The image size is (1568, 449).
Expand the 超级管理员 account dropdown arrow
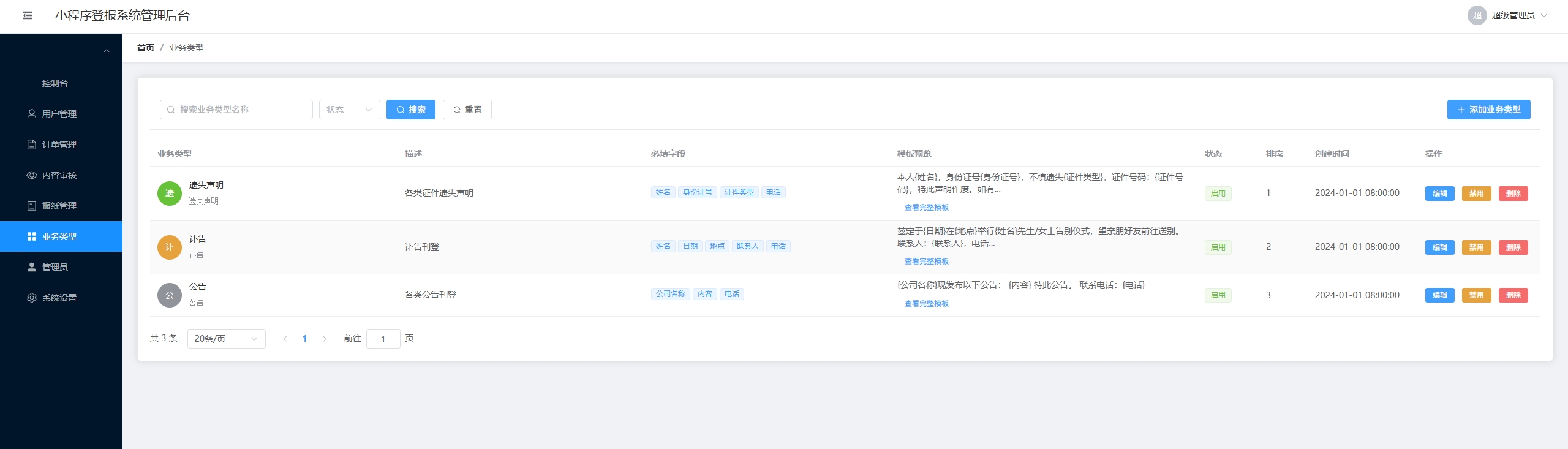click(1544, 16)
